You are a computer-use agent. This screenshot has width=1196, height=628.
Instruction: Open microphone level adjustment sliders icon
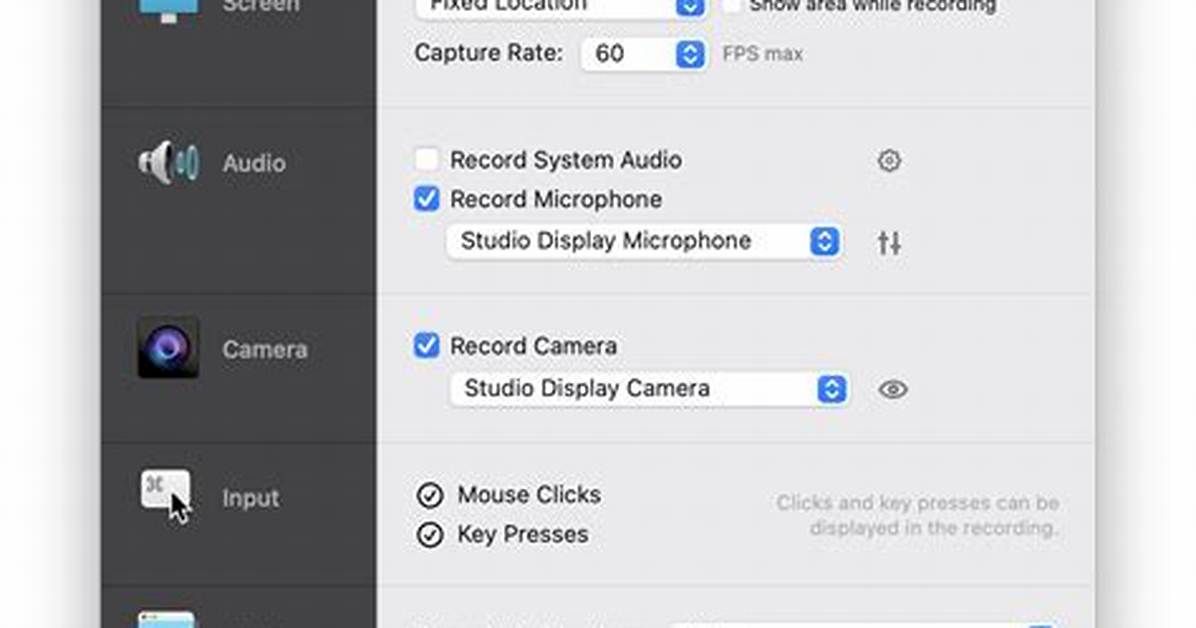[889, 243]
